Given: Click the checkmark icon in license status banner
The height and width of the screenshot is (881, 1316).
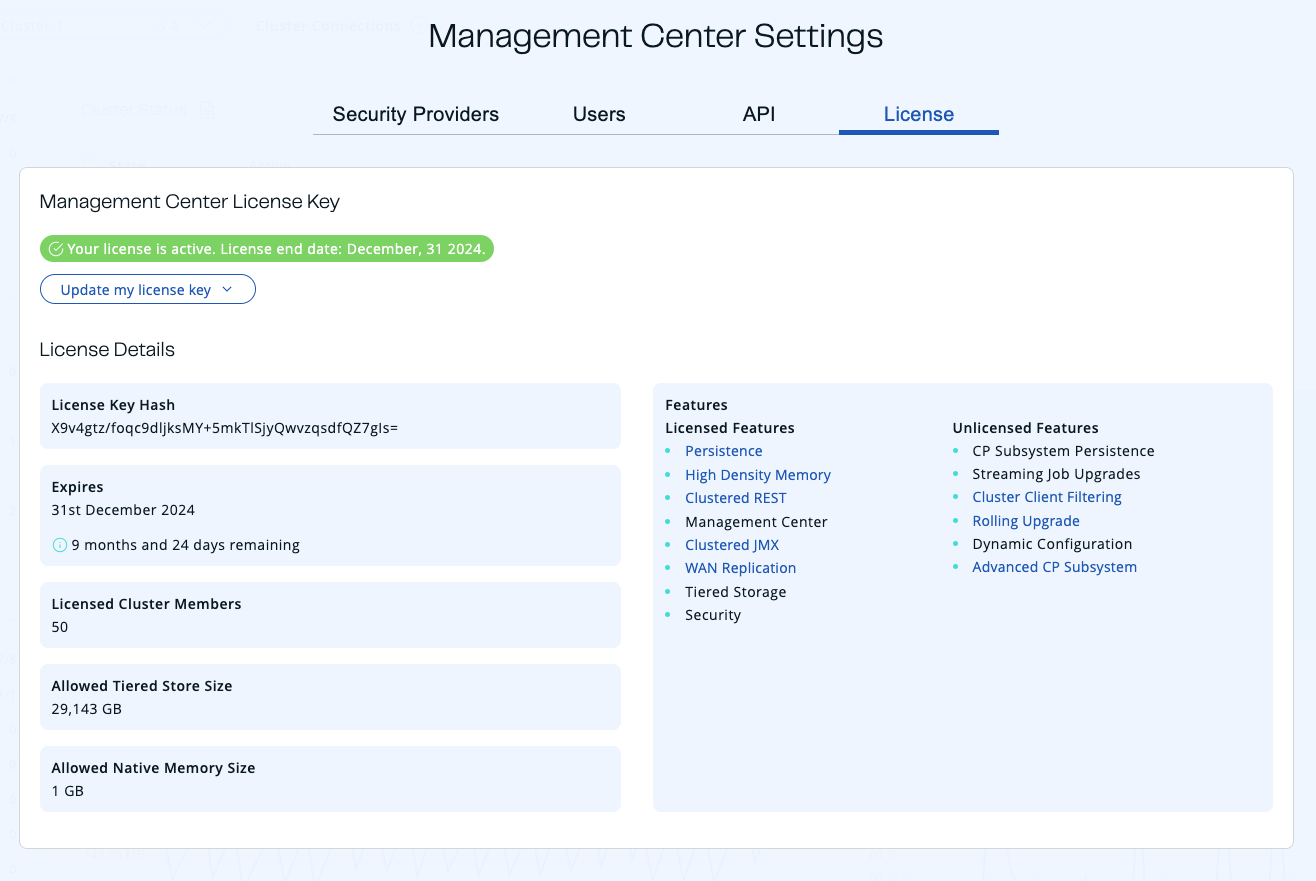Looking at the screenshot, I should coord(55,248).
